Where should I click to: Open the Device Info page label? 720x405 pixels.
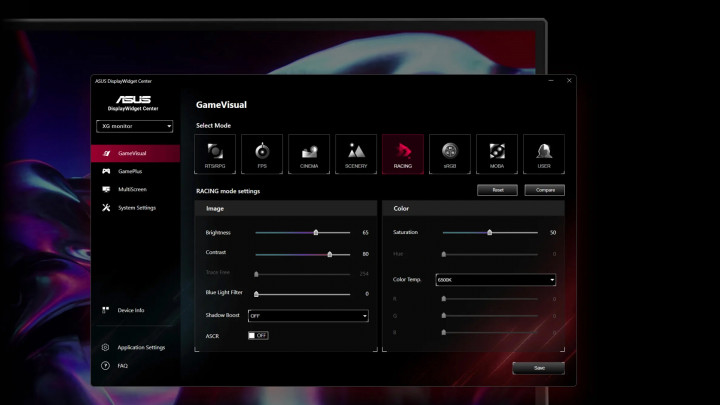tap(131, 310)
